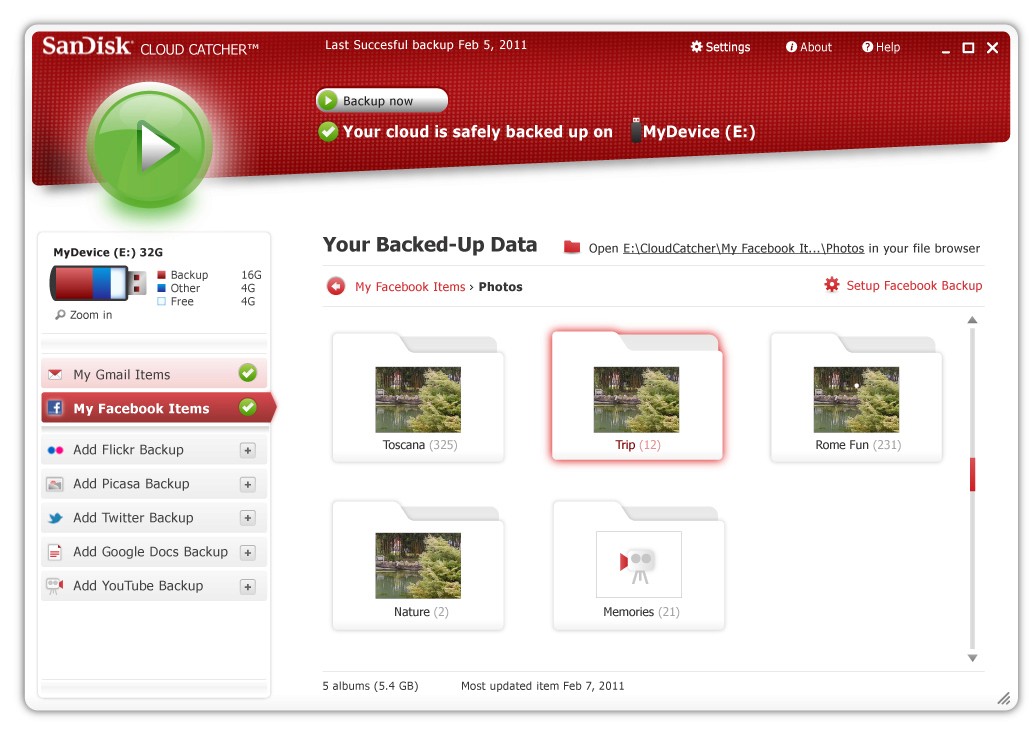
Task: Click plus button for Add Twitter Backup
Action: tap(247, 518)
